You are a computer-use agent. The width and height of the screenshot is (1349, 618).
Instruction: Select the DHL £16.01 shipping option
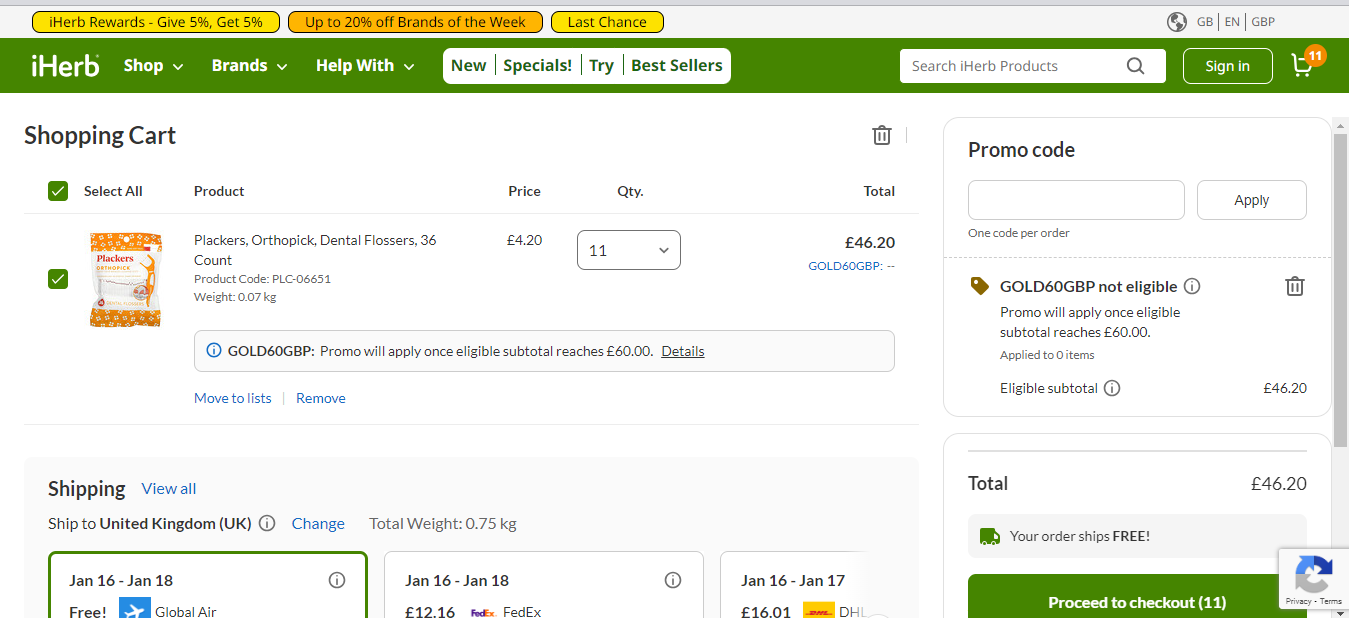tap(792, 586)
